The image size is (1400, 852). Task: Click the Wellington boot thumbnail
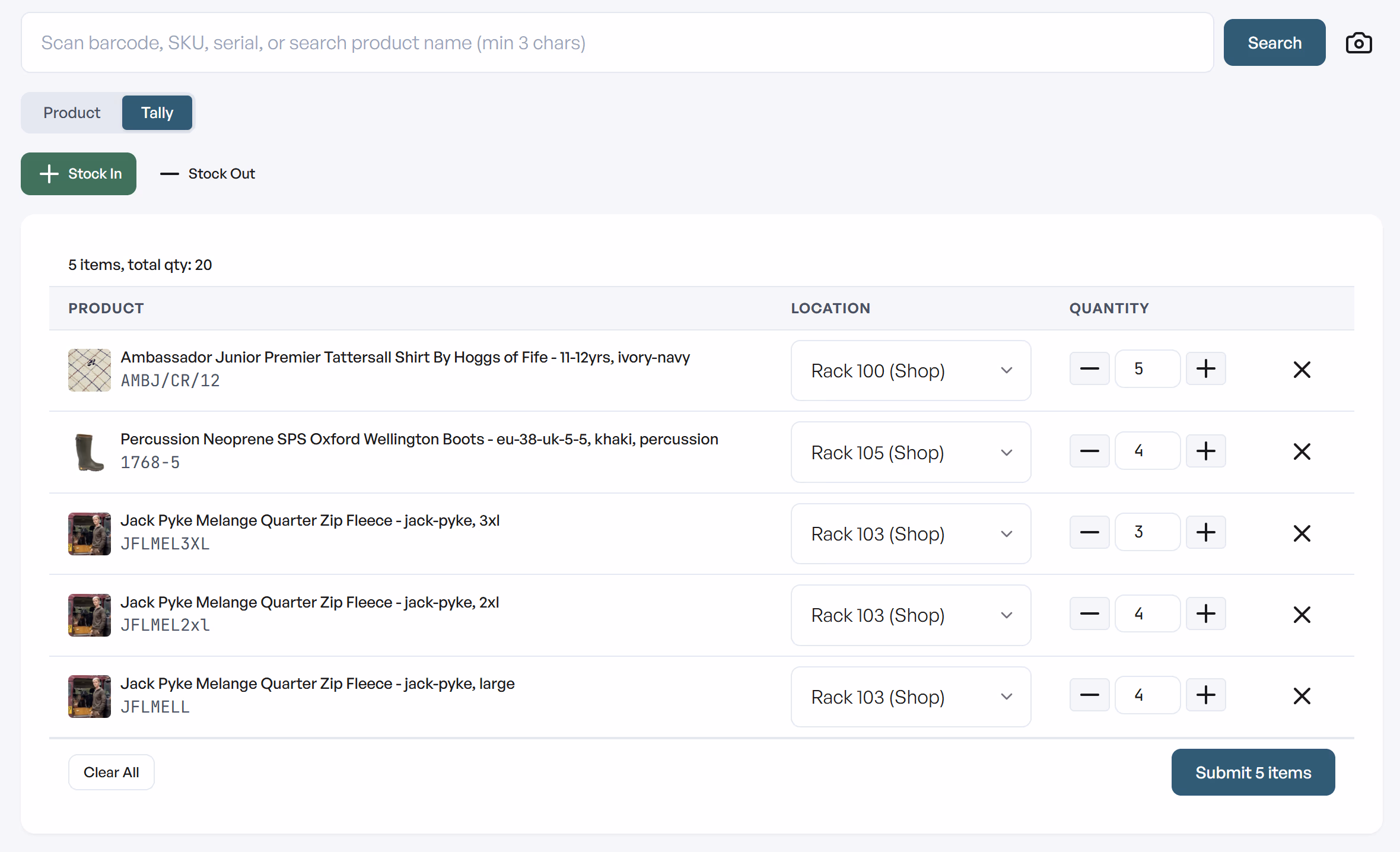coord(90,452)
